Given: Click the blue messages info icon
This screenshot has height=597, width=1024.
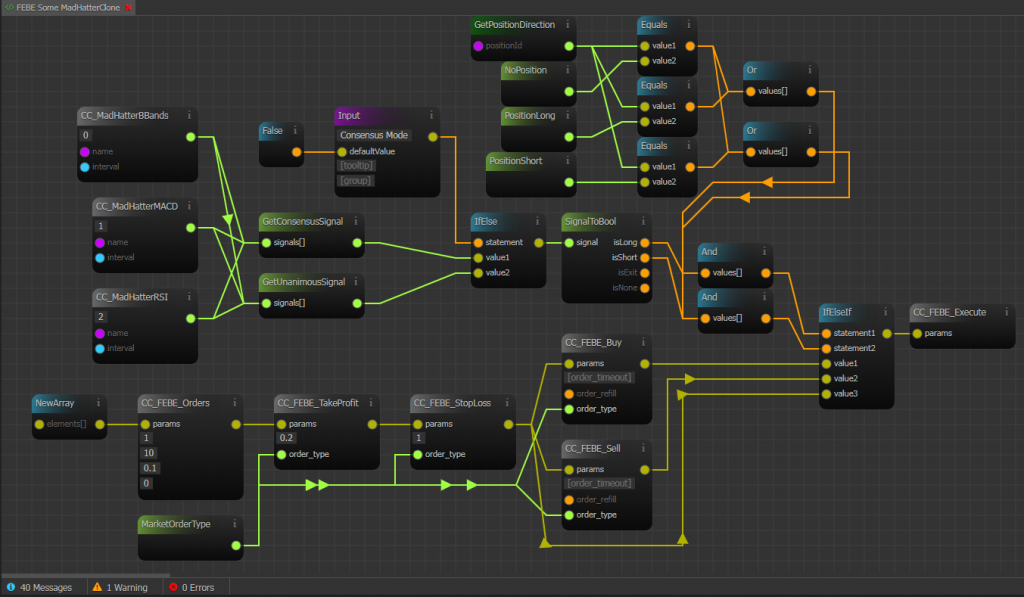Looking at the screenshot, I should pyautogui.click(x=10, y=587).
